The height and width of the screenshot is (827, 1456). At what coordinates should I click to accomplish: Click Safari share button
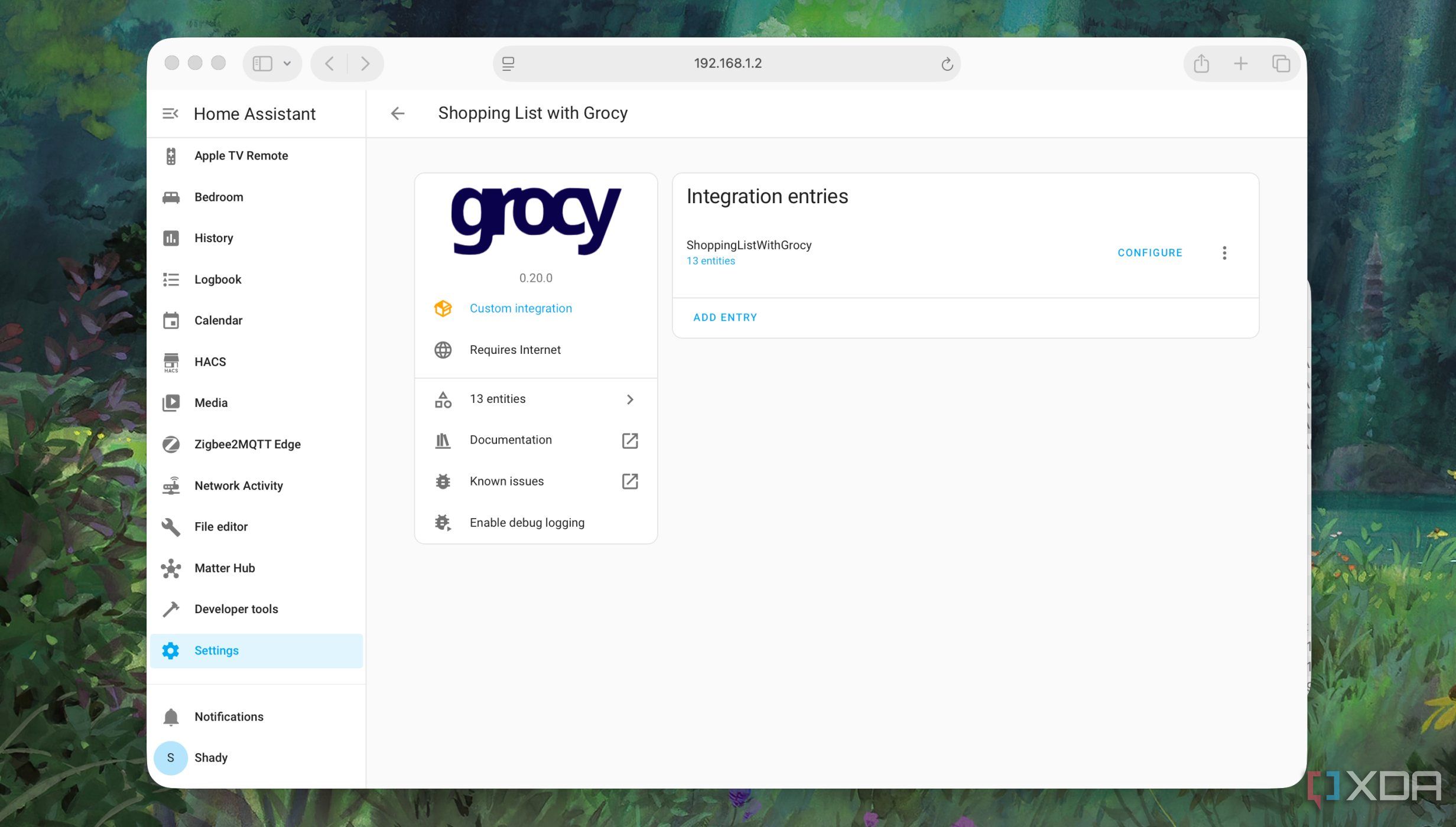[x=1201, y=63]
